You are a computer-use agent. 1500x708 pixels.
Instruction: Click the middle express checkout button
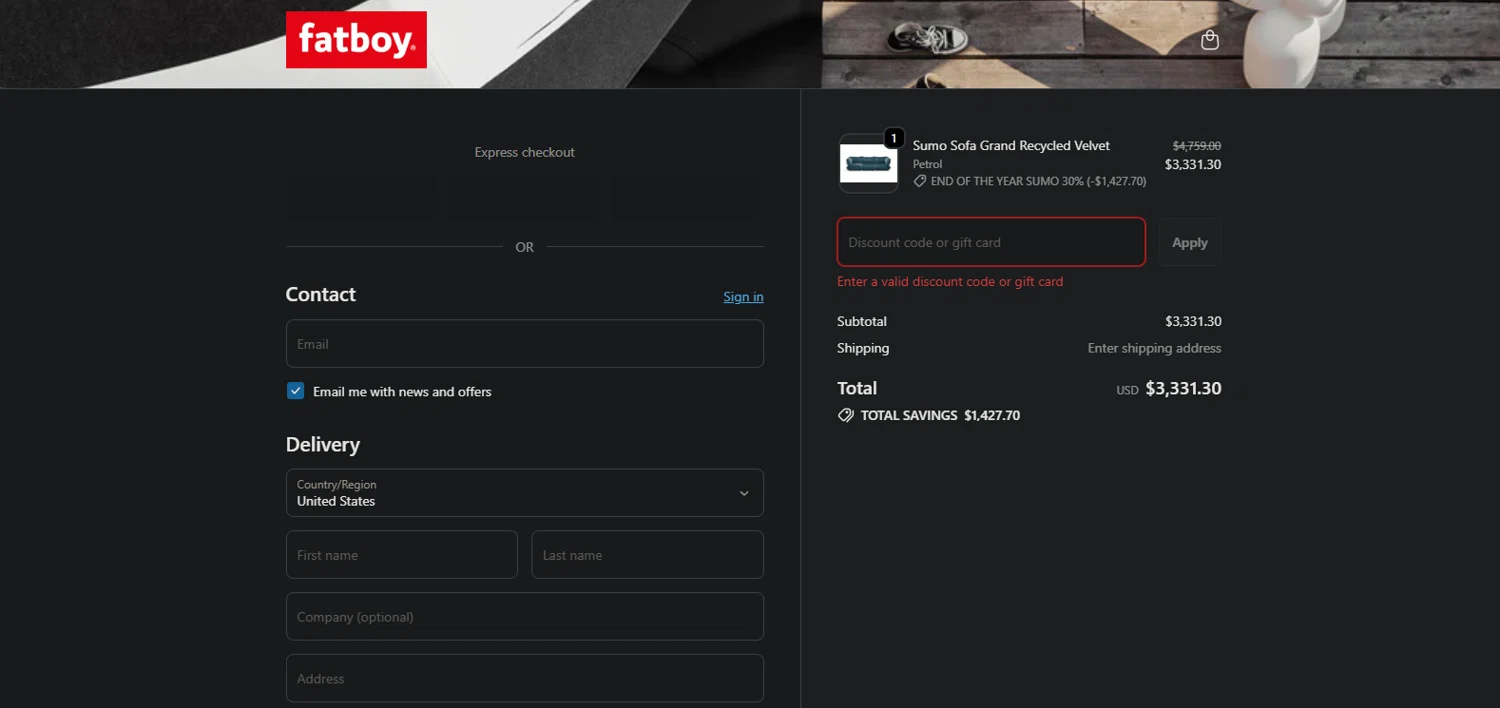525,199
